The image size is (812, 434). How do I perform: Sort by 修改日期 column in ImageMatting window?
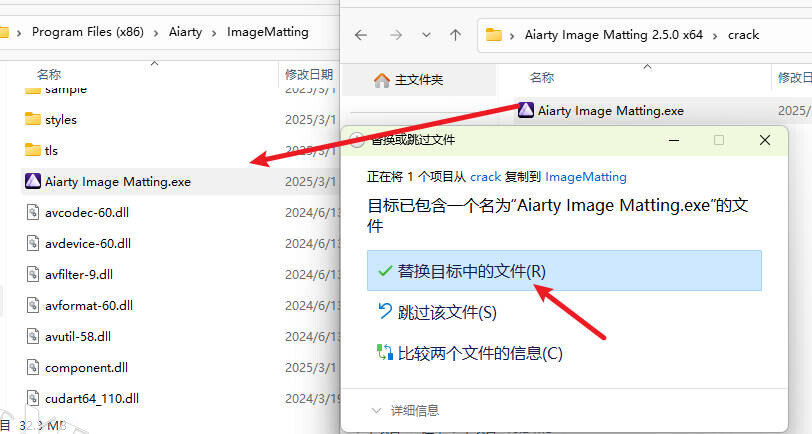[309, 75]
